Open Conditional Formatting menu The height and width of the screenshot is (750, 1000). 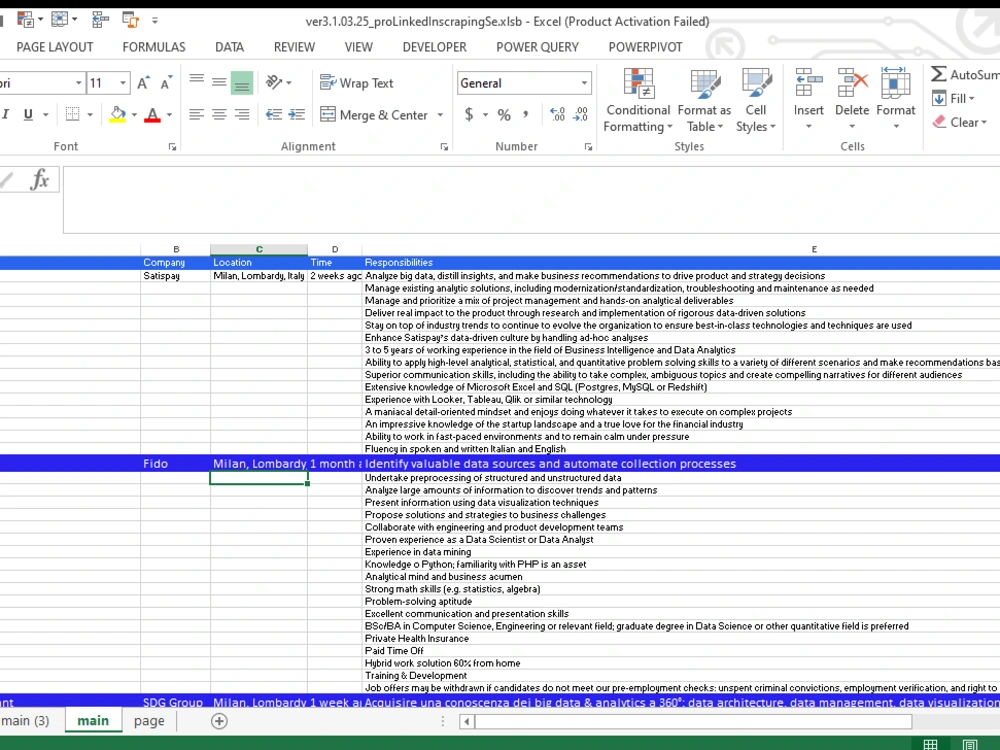638,100
